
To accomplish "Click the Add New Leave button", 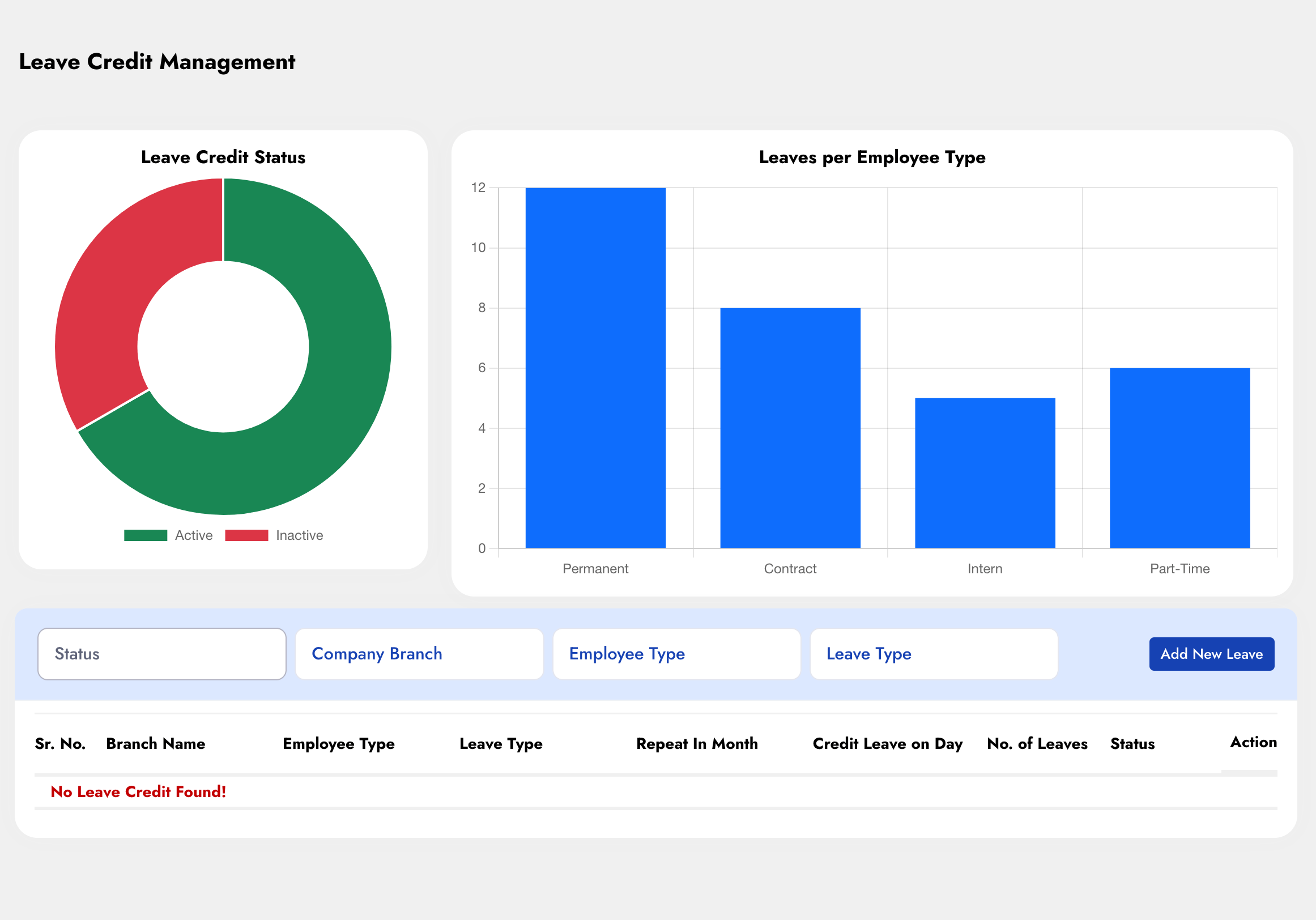I will coord(1211,654).
